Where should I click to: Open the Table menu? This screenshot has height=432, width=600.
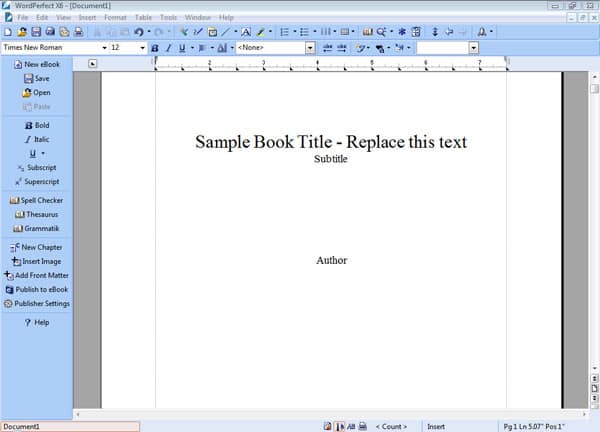point(143,18)
